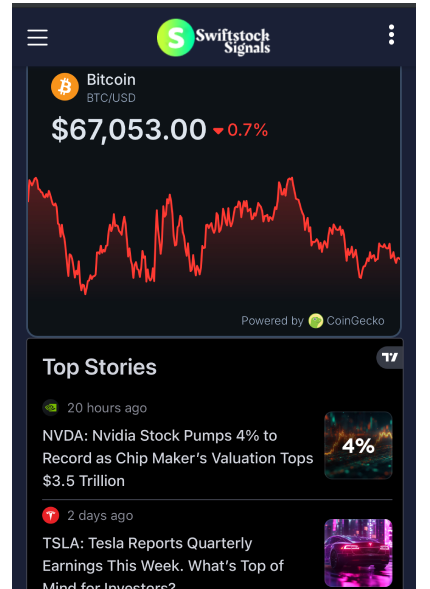430x589 pixels.
Task: Click the CoinGecko gecko icon
Action: [315, 321]
